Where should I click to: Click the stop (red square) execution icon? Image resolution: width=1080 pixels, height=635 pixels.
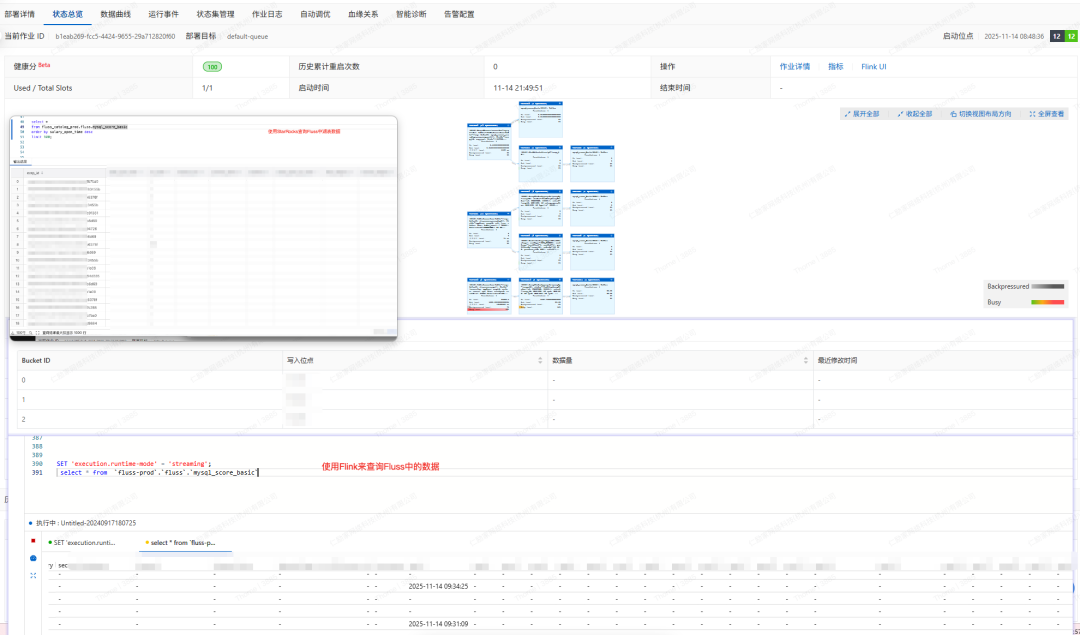point(33,541)
